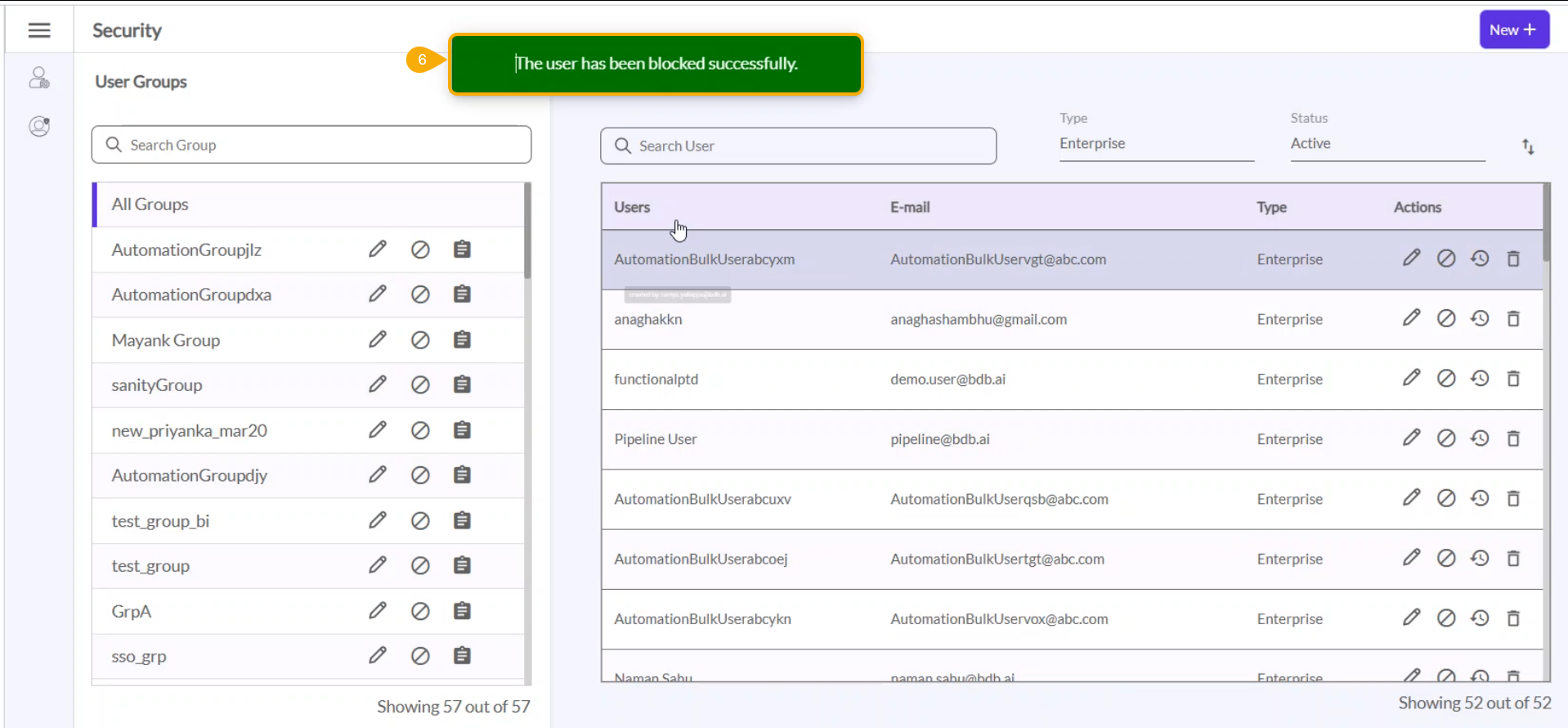View history for Pipeline User
The height and width of the screenshot is (728, 1568).
[1480, 438]
